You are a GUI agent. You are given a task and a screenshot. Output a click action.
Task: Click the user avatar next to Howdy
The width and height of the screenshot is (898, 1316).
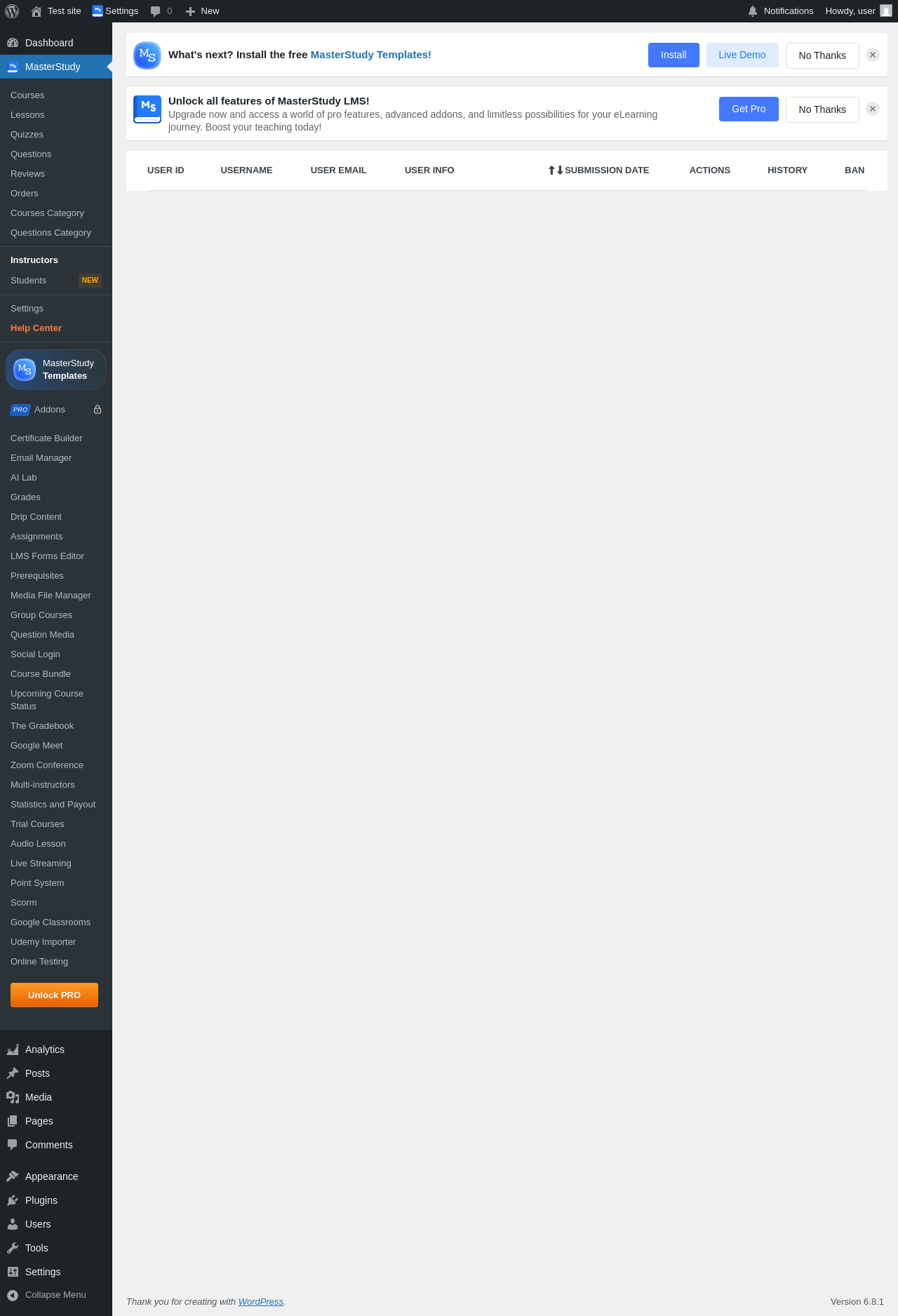pyautogui.click(x=886, y=11)
